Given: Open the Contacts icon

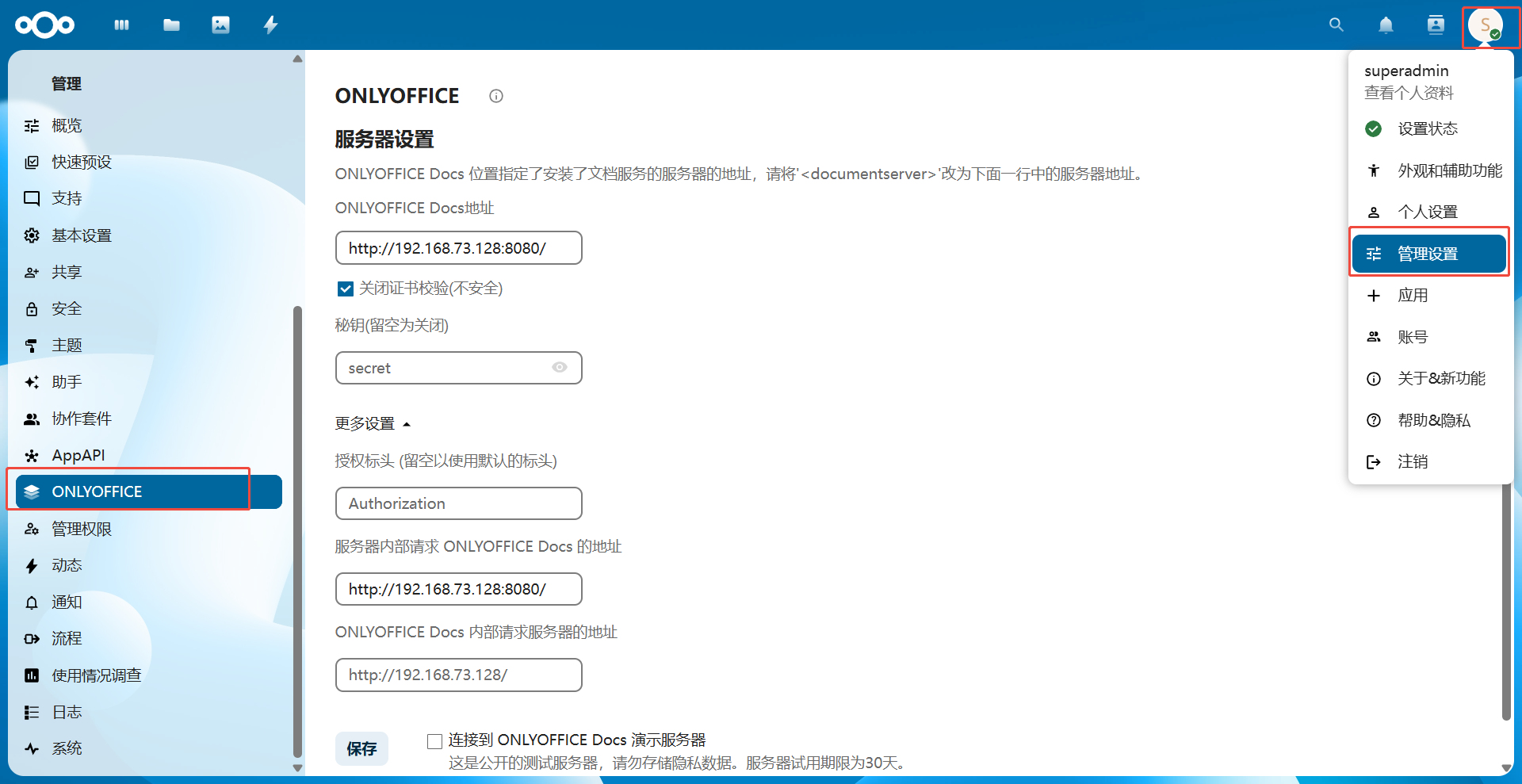Looking at the screenshot, I should (1435, 25).
